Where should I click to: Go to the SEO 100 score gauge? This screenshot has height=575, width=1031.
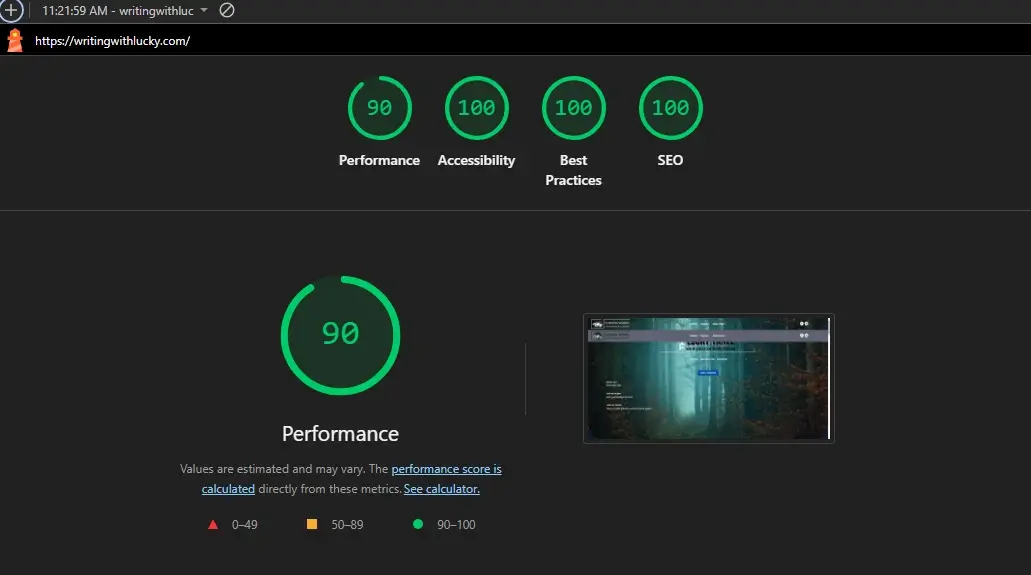[x=670, y=108]
